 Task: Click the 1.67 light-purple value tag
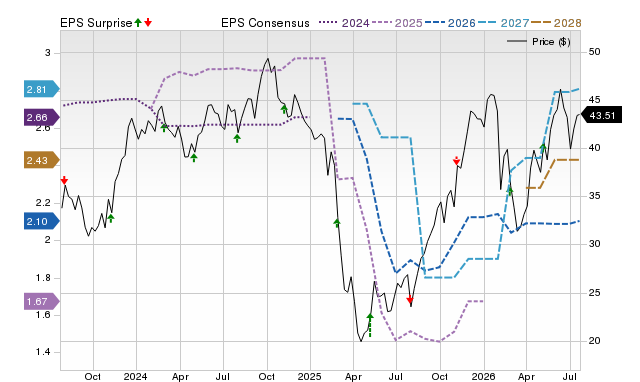[x=42, y=301]
